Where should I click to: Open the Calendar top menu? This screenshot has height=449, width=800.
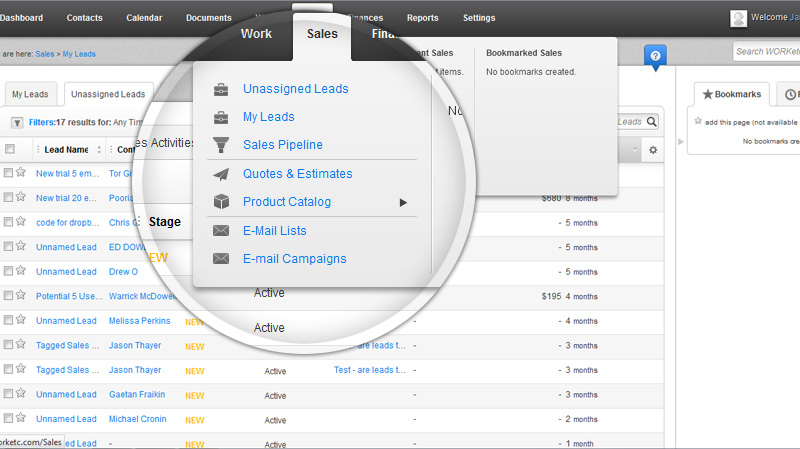pos(144,18)
